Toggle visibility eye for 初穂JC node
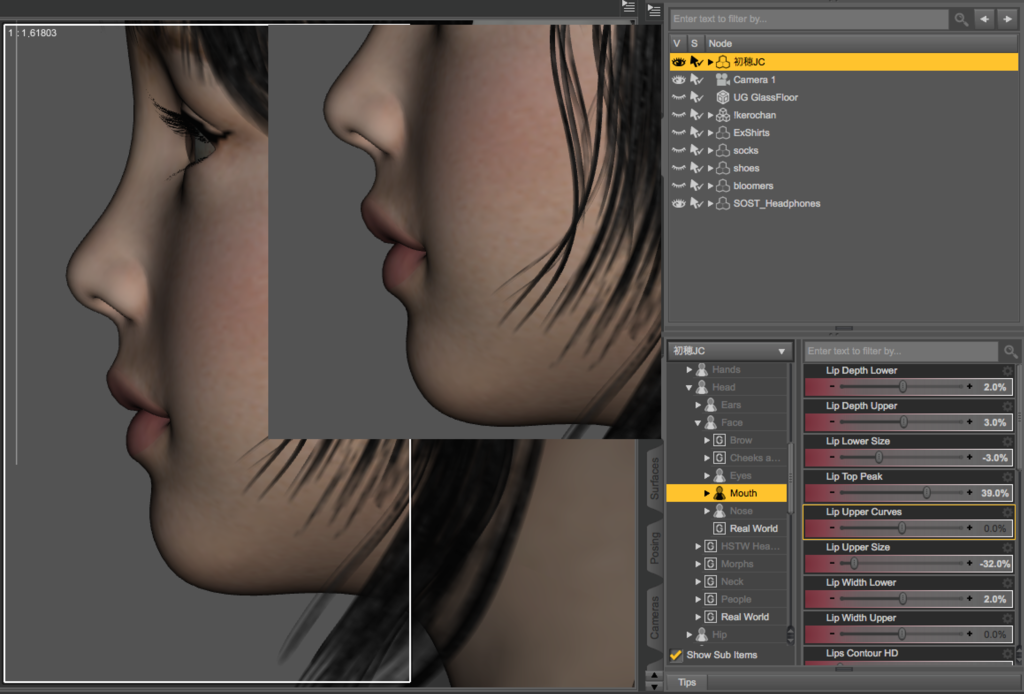The image size is (1024, 694). tap(679, 62)
